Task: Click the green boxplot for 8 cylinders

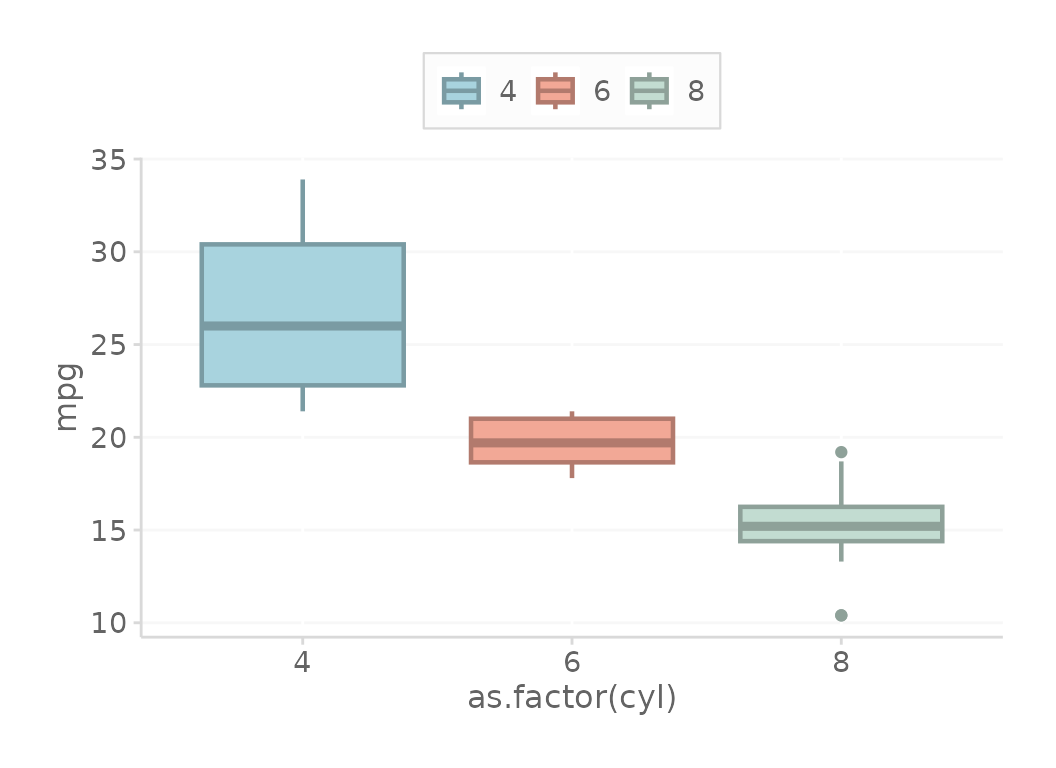Action: [x=840, y=523]
